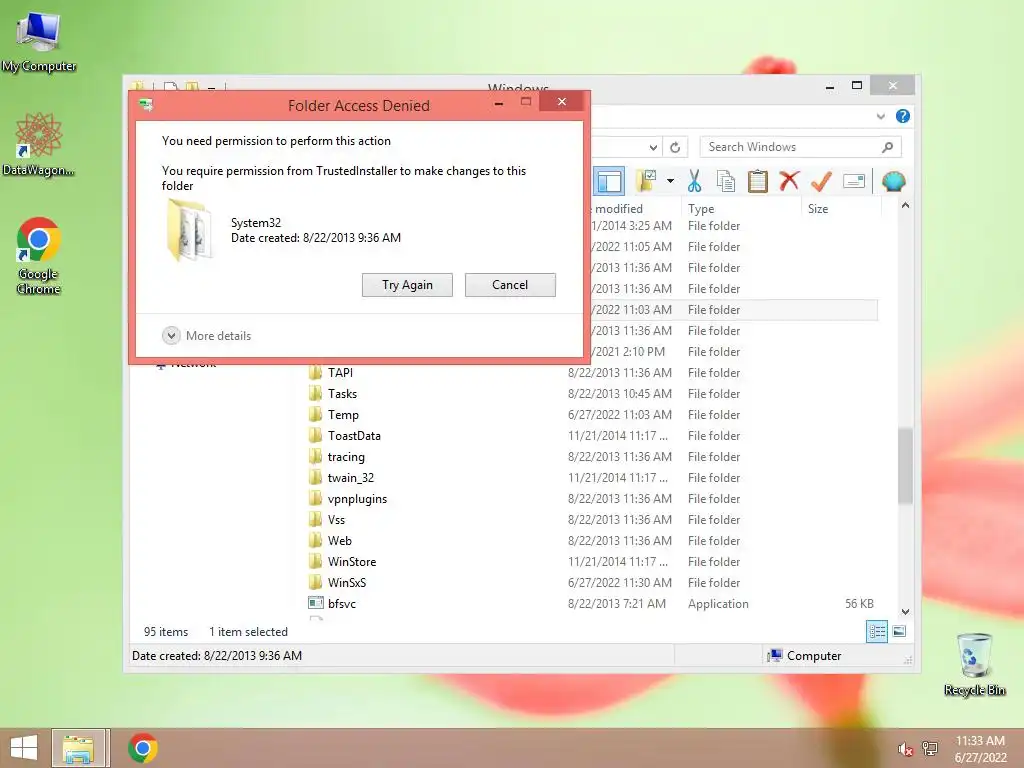
Task: Click the scroll up arrow of file list
Action: click(x=905, y=206)
